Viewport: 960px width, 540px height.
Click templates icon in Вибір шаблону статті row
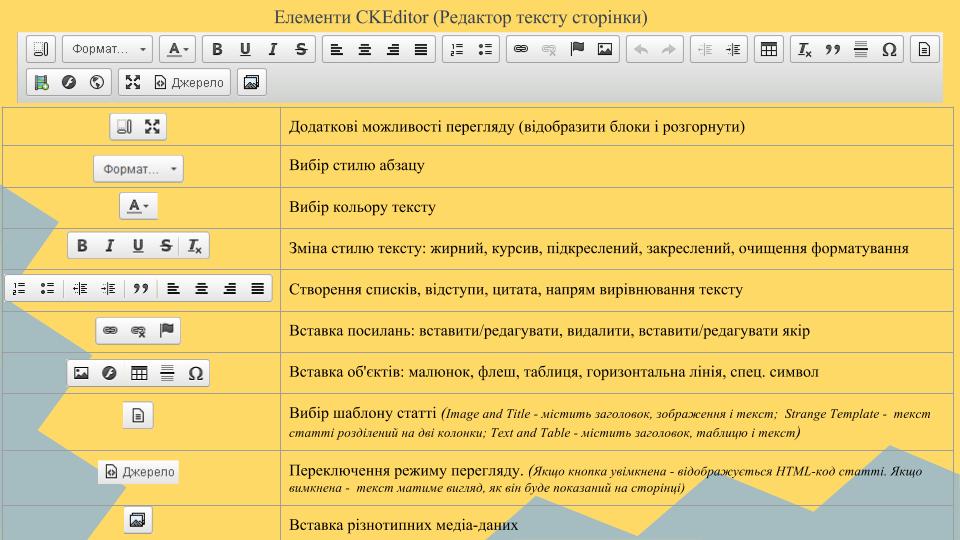138,416
